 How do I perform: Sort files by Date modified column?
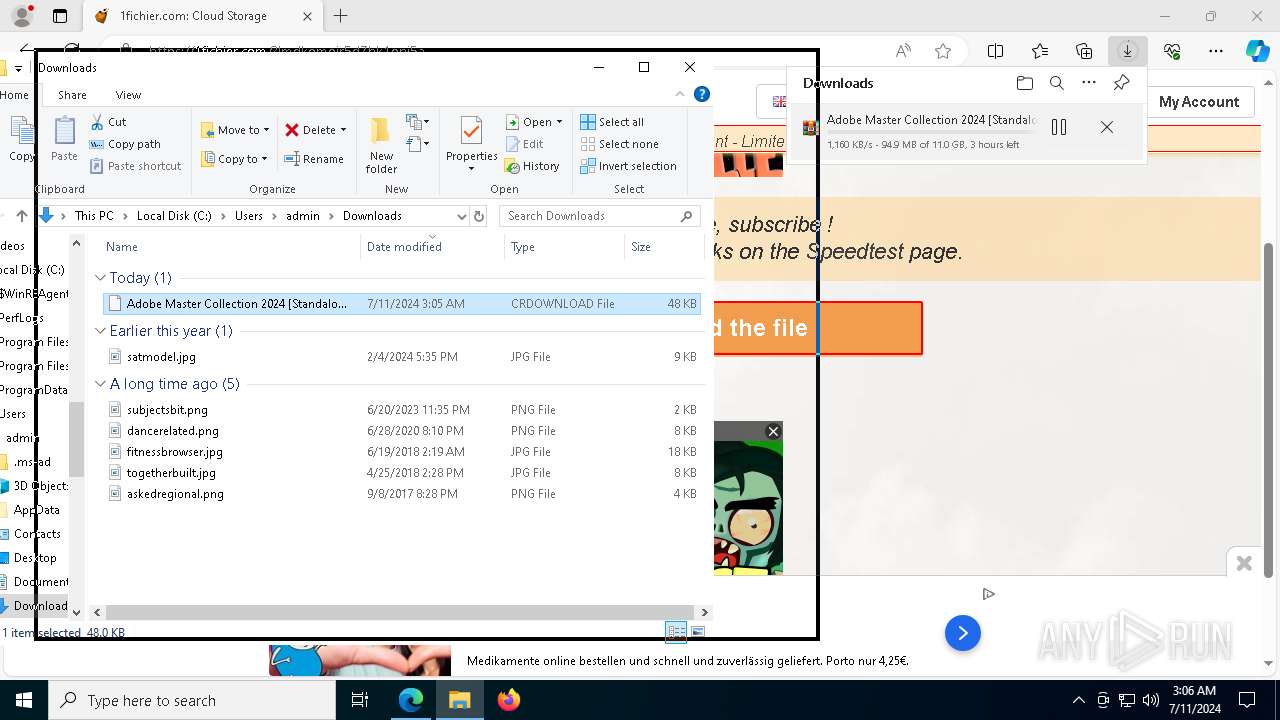[433, 247]
